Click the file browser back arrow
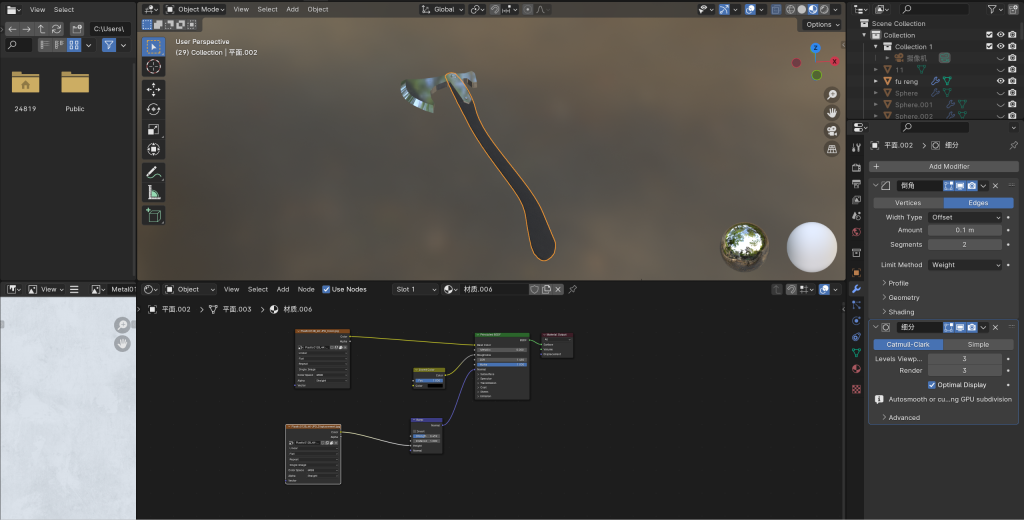Screen dimensions: 1024x520 [x=12, y=29]
